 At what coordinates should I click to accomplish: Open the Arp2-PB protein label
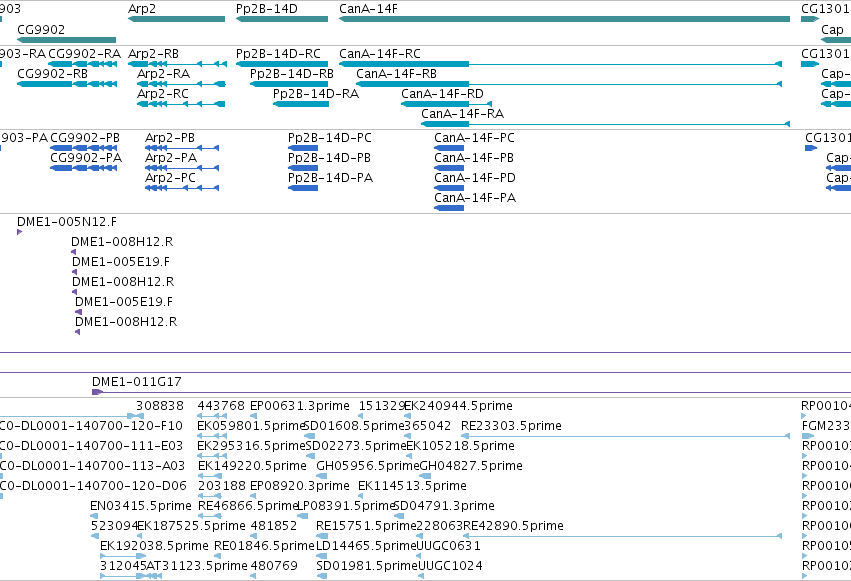point(170,137)
